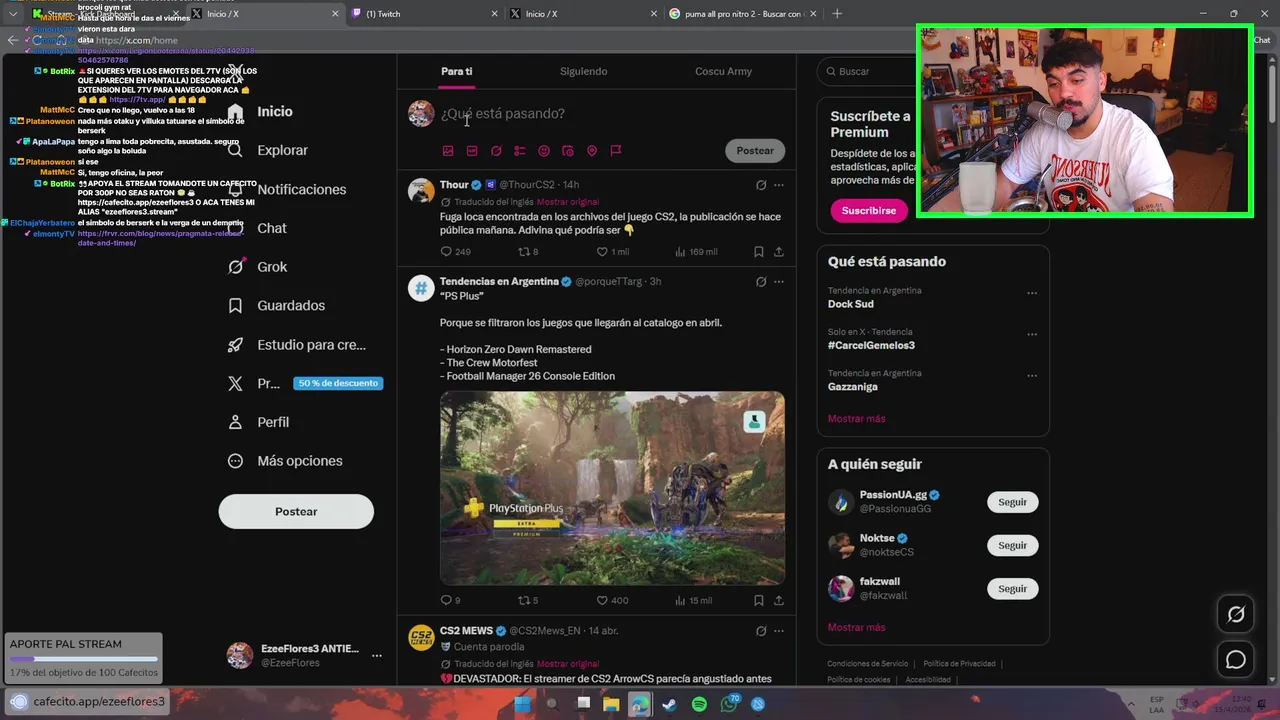Follow PassionUA.gg
This screenshot has height=720, width=1280.
click(x=1012, y=502)
